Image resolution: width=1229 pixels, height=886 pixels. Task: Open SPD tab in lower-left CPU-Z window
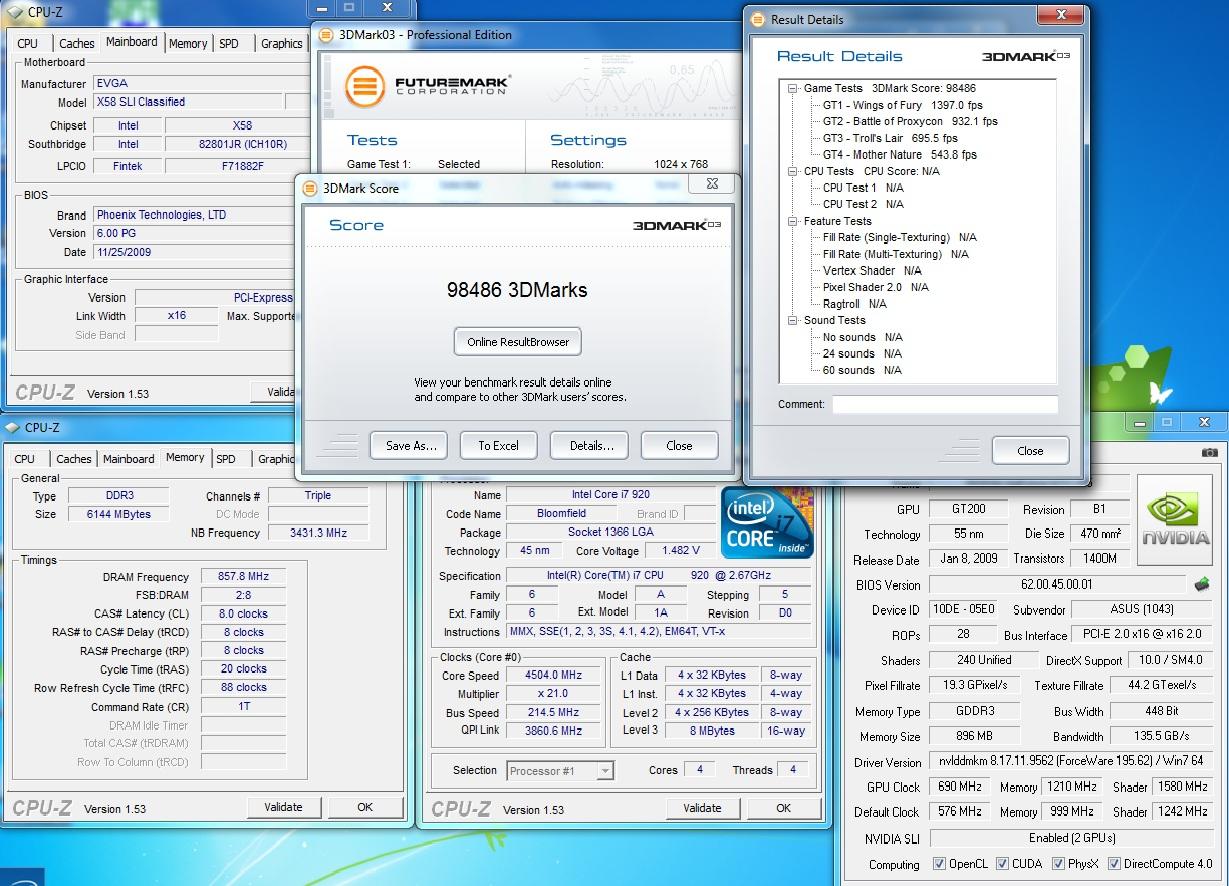pyautogui.click(x=227, y=459)
